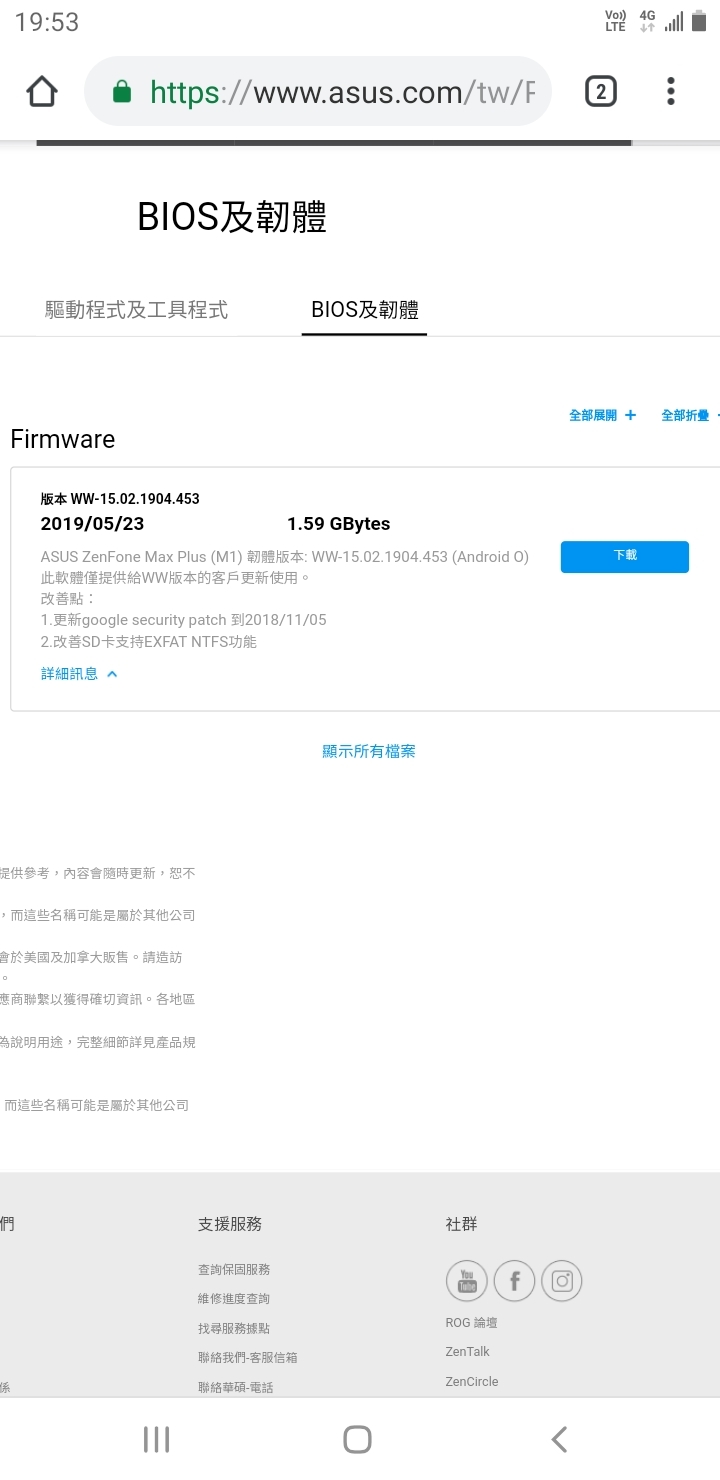The image size is (720, 1480).
Task: Open 查詢保固服務 footer link
Action: 234,1269
